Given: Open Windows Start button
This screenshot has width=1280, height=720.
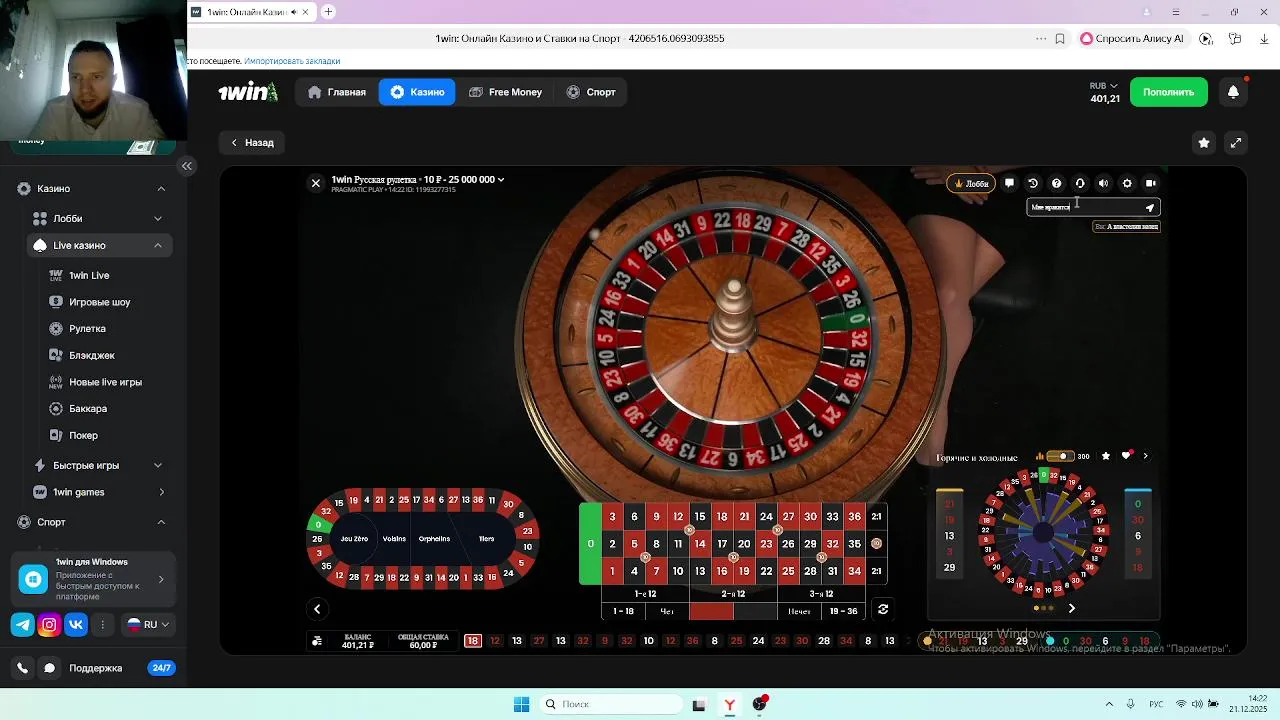Looking at the screenshot, I should tap(521, 705).
